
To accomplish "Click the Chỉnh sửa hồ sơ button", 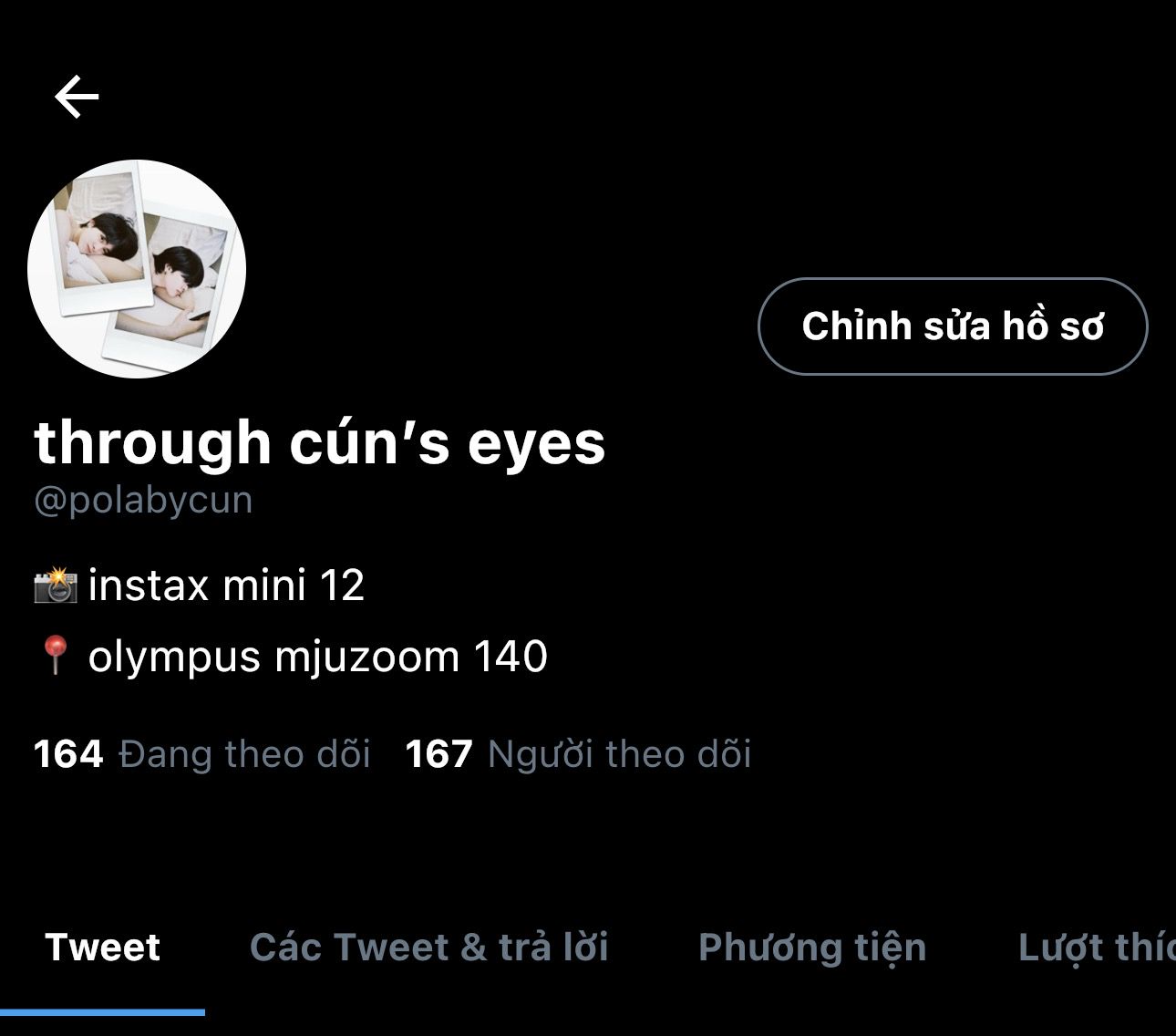I will (953, 326).
